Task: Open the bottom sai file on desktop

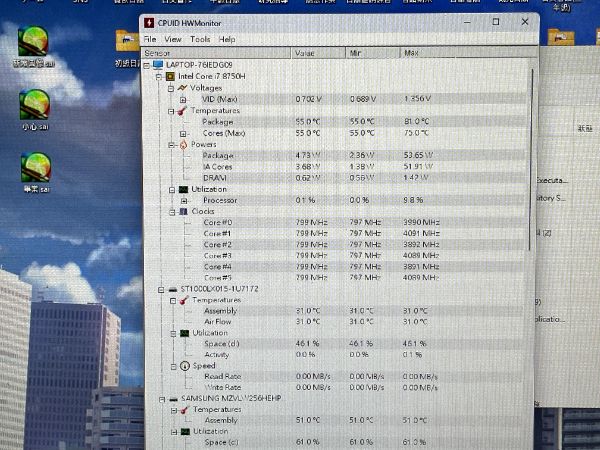Action: [36, 172]
